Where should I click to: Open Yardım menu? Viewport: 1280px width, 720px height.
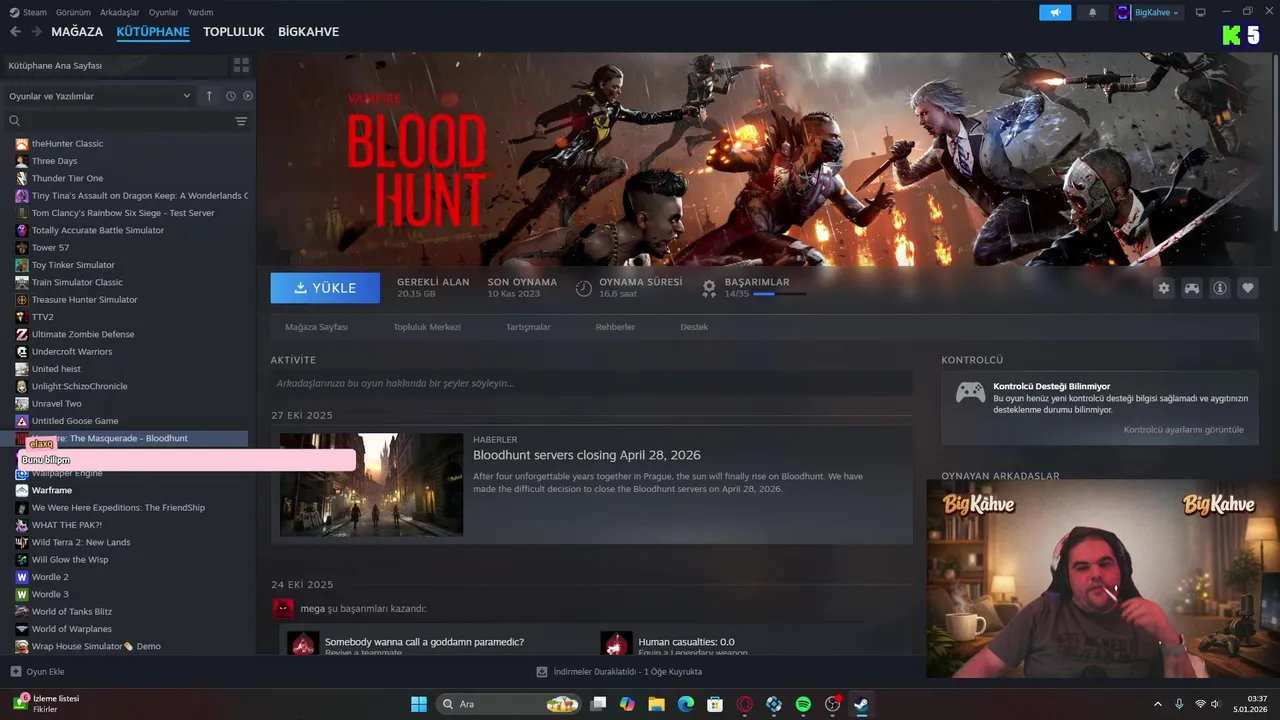[x=200, y=12]
